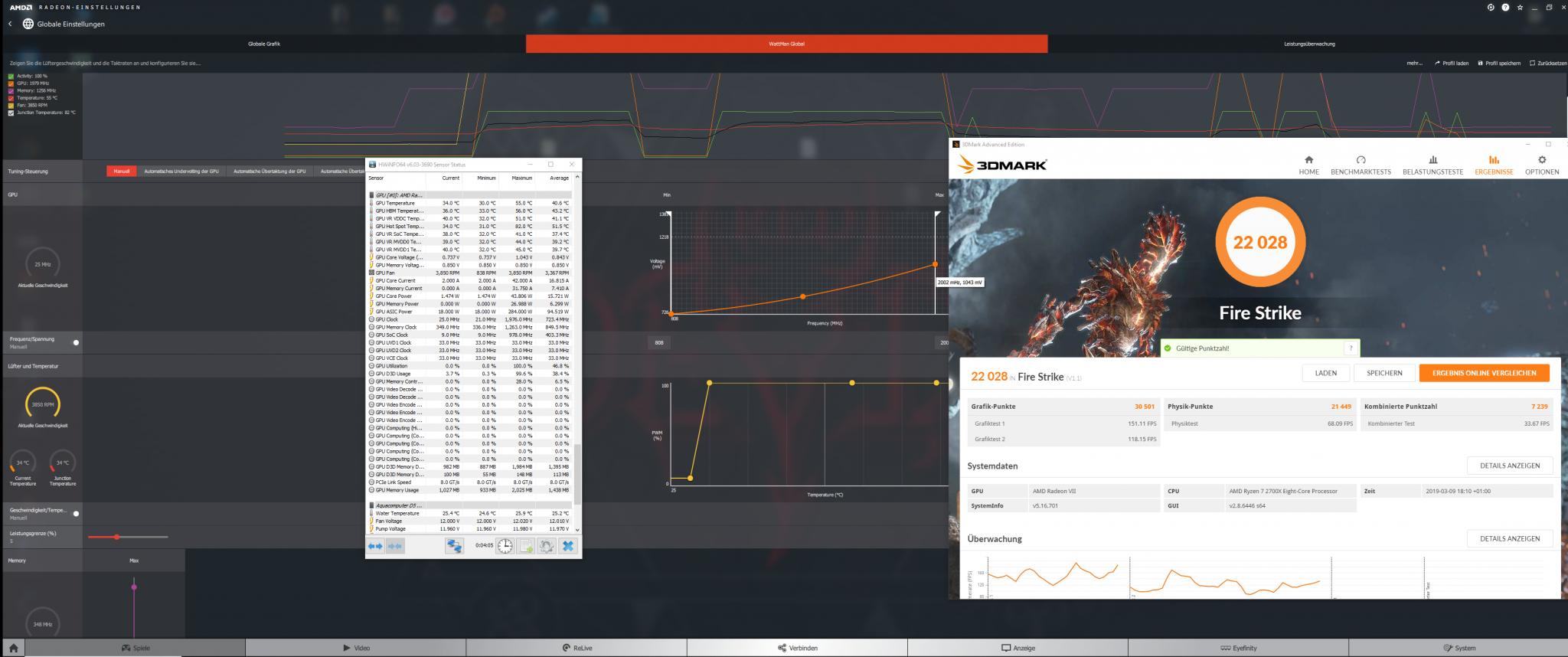Select Automatische Übertaktung der GPU
The width and height of the screenshot is (1568, 657).
[x=269, y=171]
